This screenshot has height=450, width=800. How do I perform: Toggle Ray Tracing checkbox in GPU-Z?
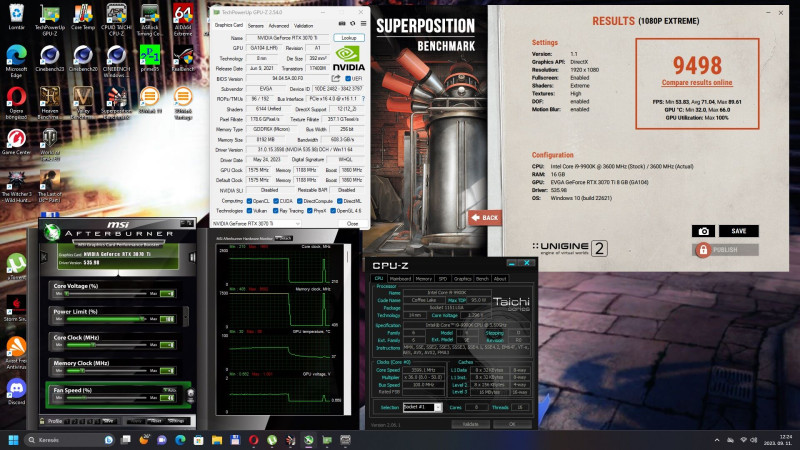click(276, 211)
